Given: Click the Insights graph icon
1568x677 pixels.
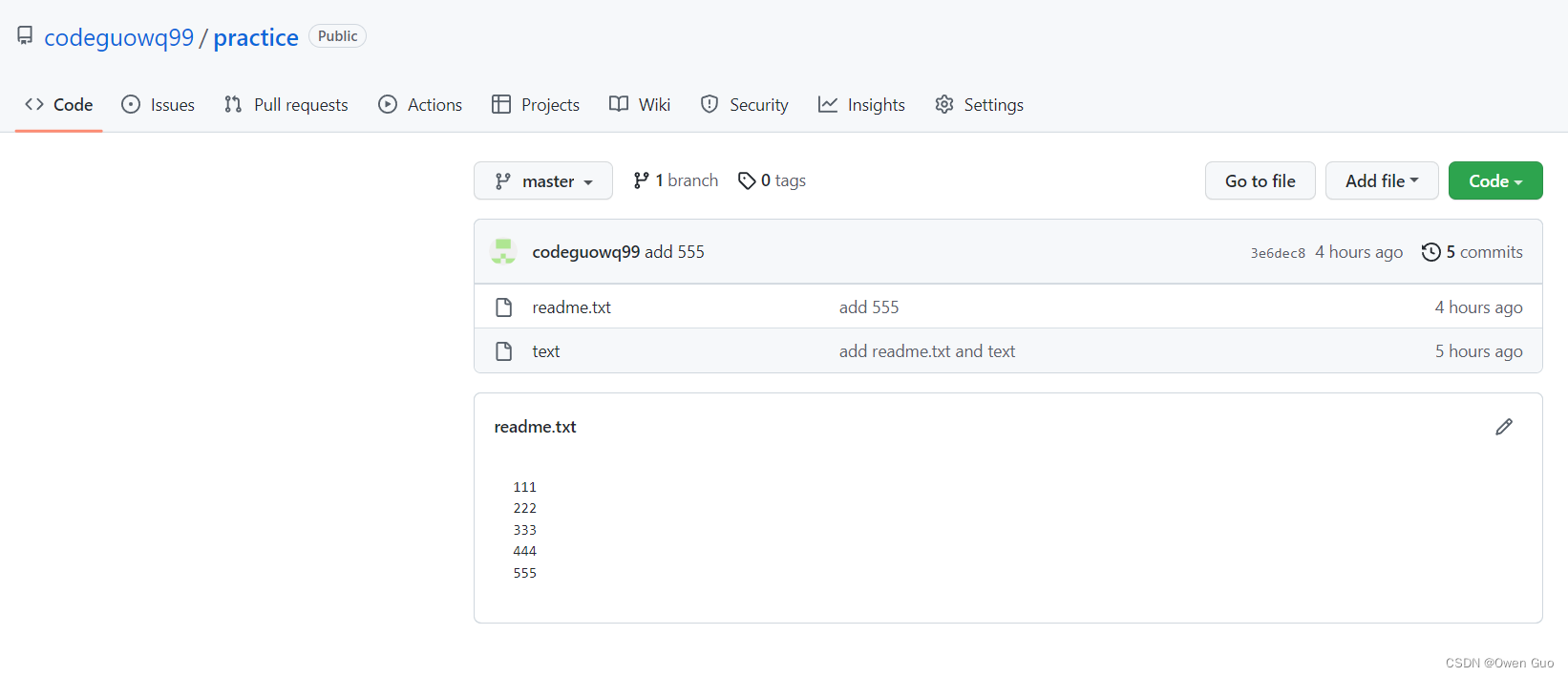Looking at the screenshot, I should (828, 104).
